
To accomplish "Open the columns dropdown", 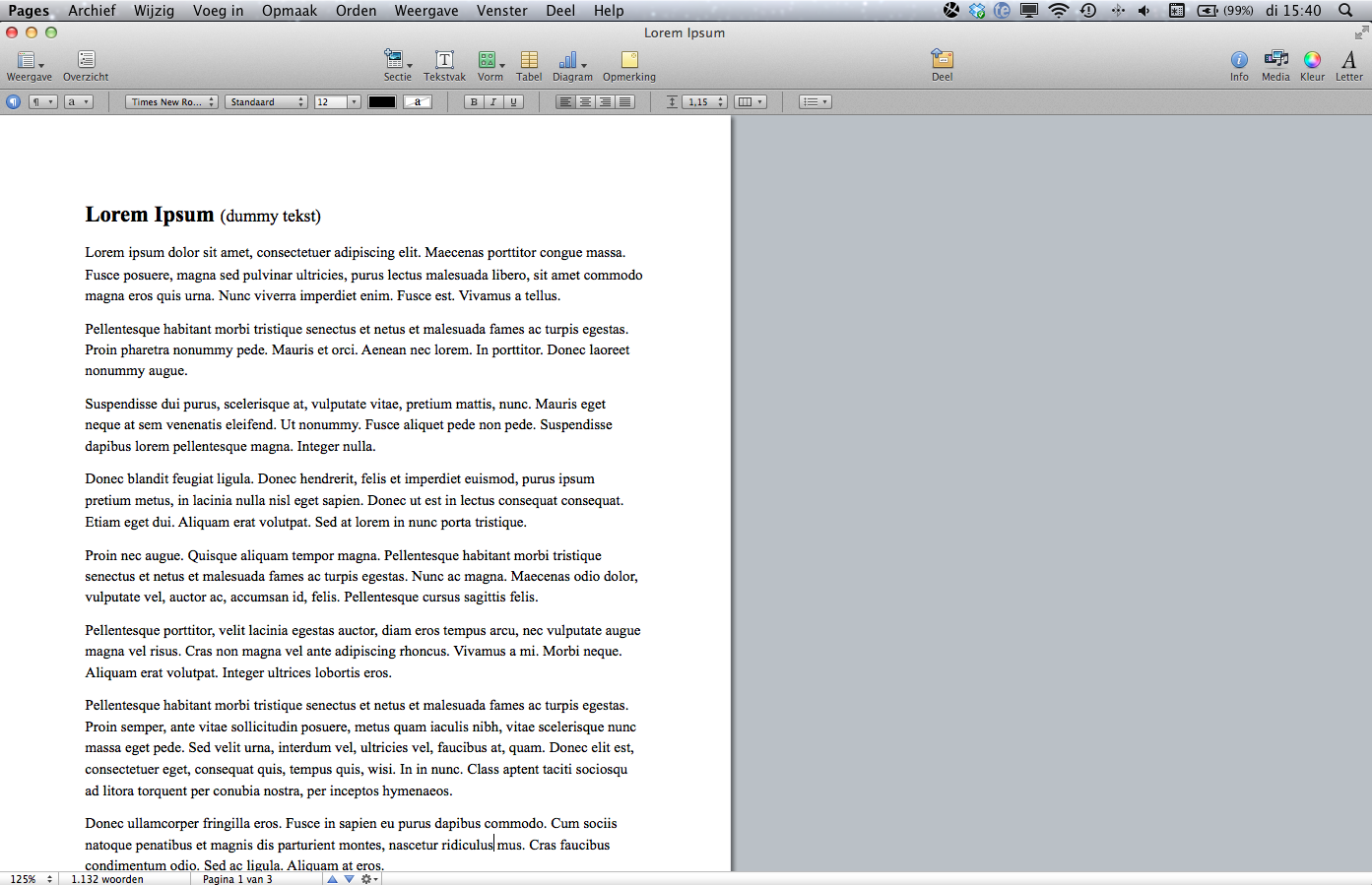I will [x=751, y=101].
